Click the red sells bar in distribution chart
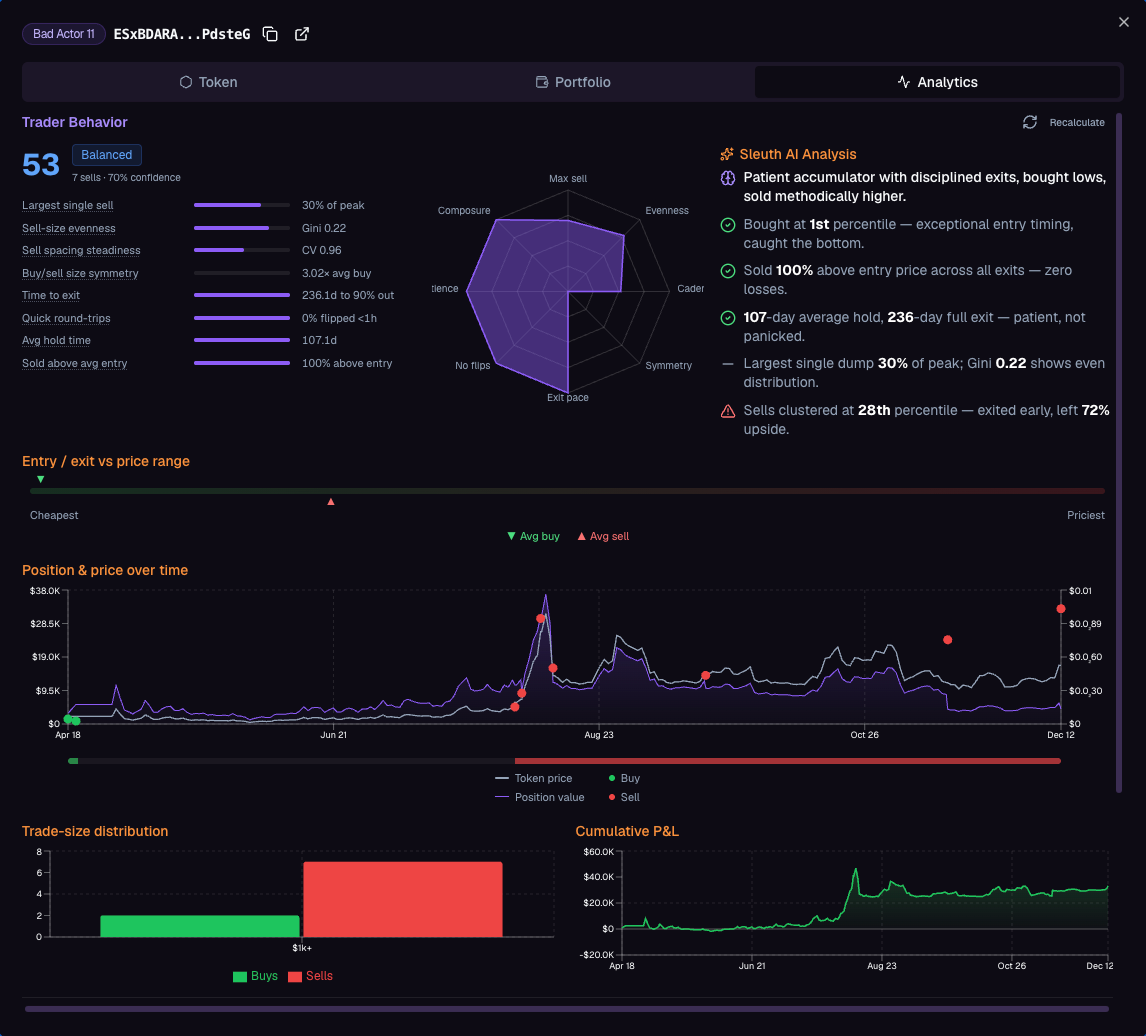 tap(403, 899)
